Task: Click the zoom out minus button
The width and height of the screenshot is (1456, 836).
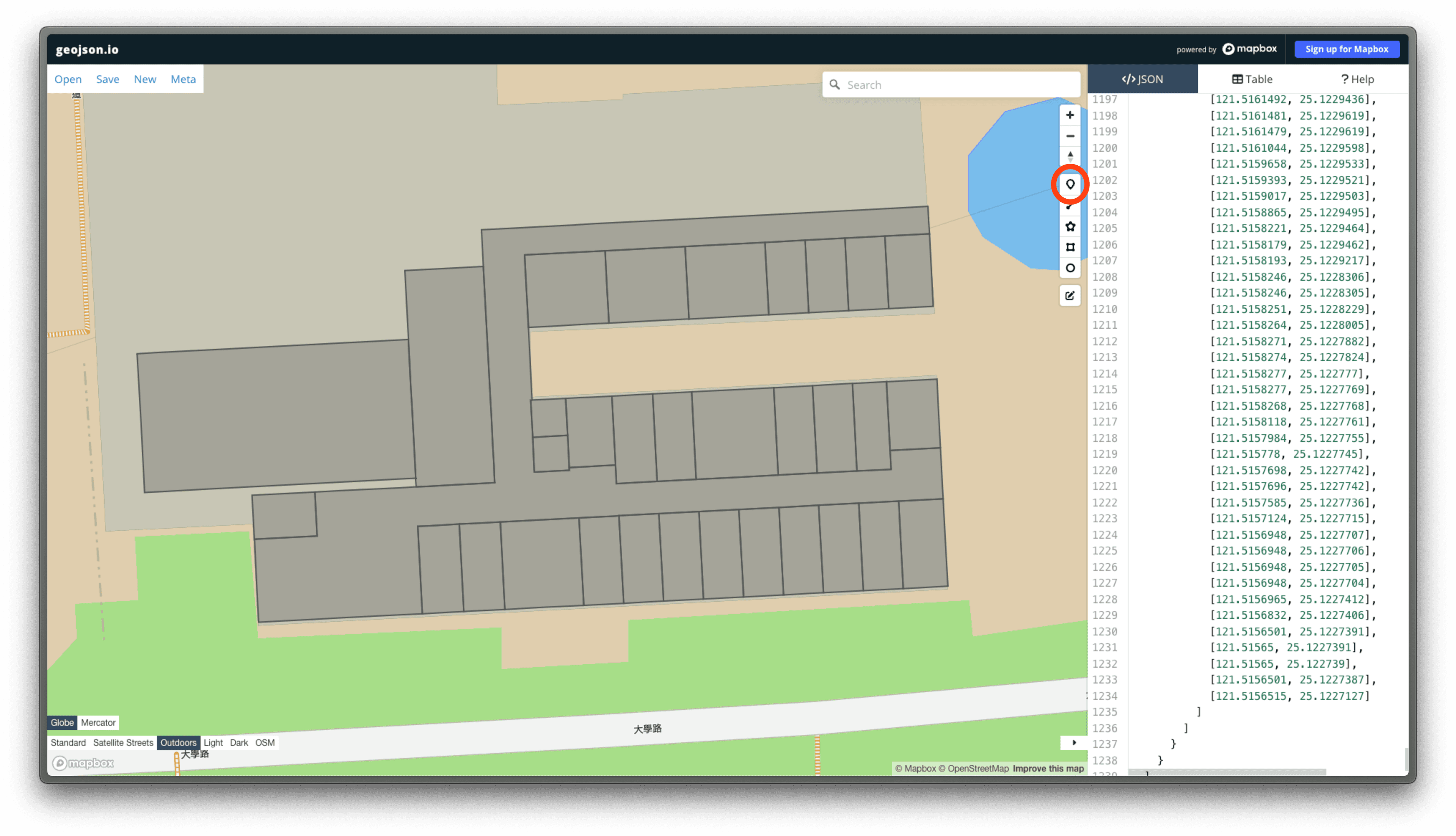Action: click(x=1070, y=136)
